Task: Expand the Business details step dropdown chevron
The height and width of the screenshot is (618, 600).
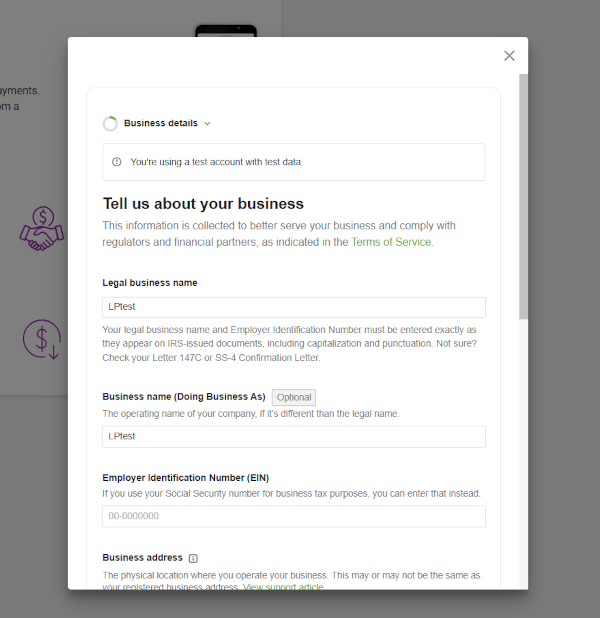Action: (207, 124)
